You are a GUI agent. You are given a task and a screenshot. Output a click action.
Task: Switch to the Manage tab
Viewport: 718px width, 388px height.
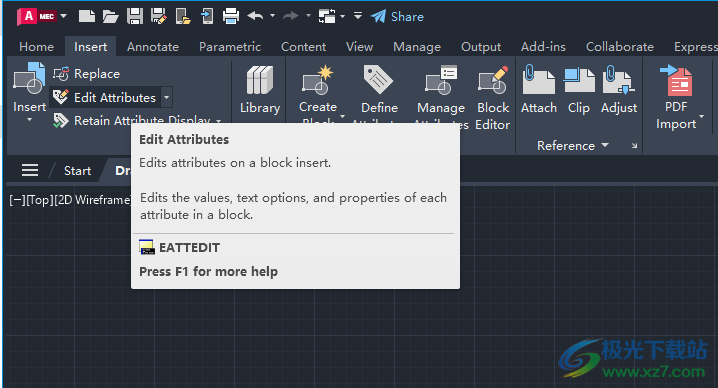pyautogui.click(x=417, y=47)
